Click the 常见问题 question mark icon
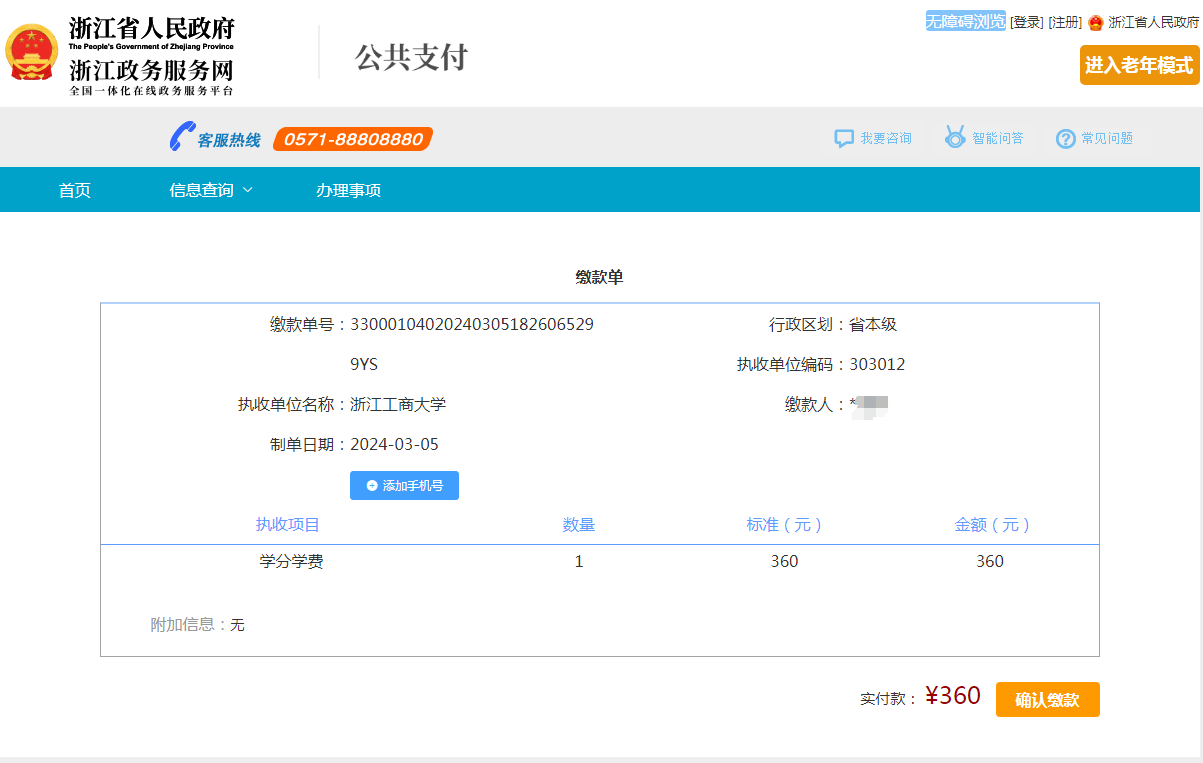The image size is (1203, 763). [1065, 139]
